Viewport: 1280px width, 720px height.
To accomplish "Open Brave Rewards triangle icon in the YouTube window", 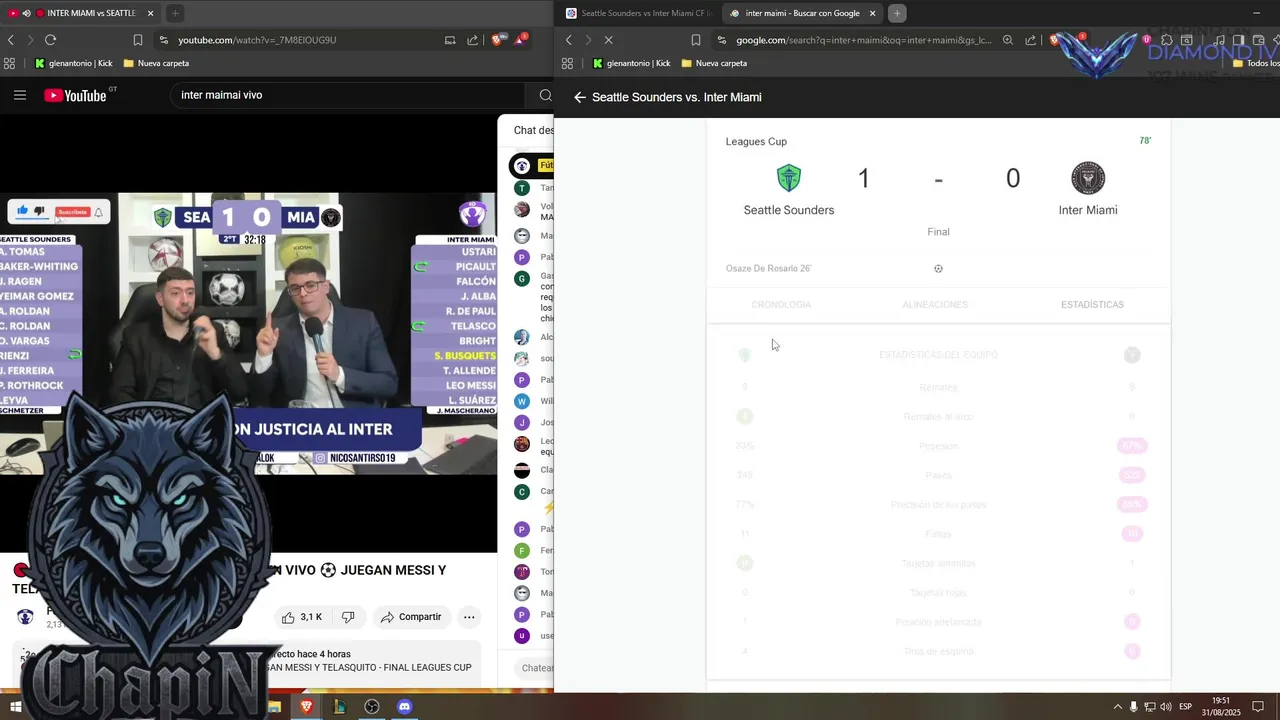I will (x=520, y=40).
